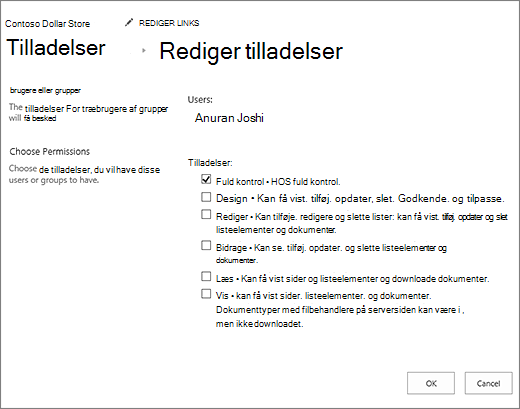Enable the Design permission checkbox
520x409 pixels.
[x=206, y=197]
